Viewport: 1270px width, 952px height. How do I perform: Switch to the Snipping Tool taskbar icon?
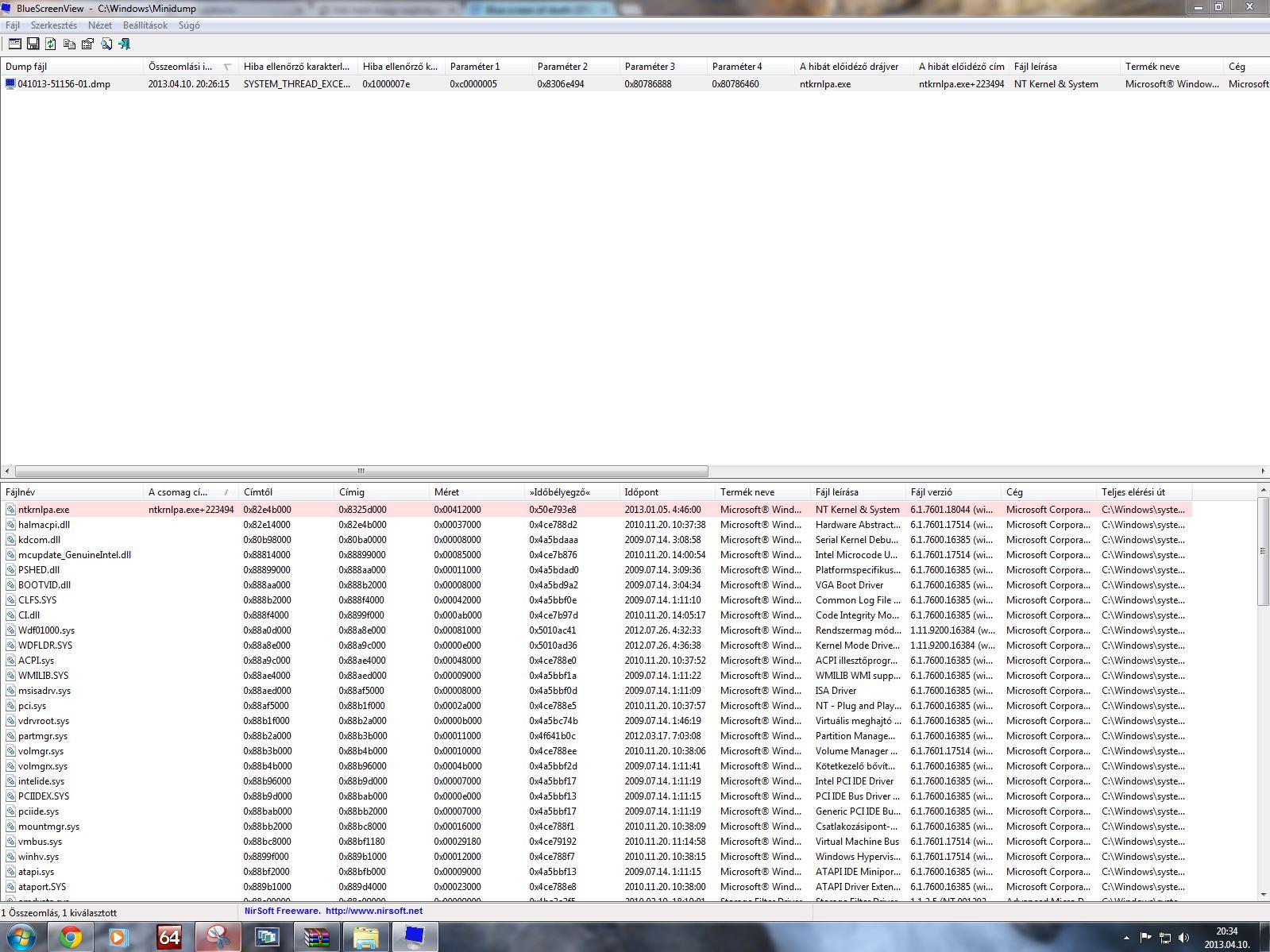tap(218, 938)
